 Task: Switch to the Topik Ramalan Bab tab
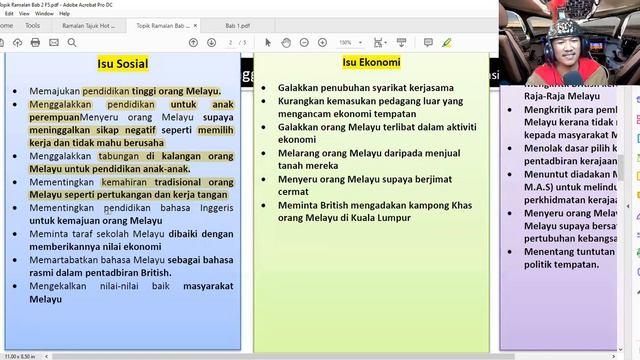click(163, 25)
